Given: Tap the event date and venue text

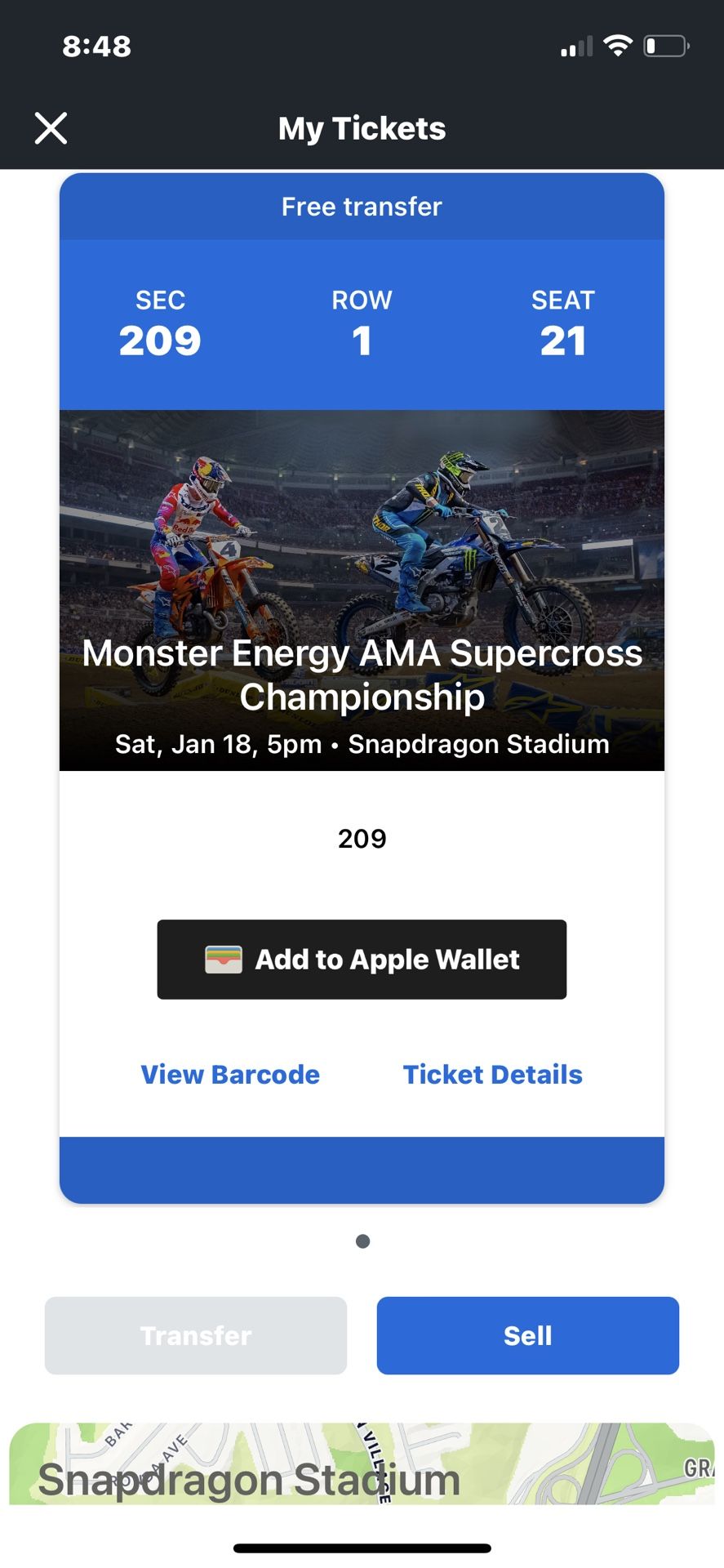Looking at the screenshot, I should 362,744.
